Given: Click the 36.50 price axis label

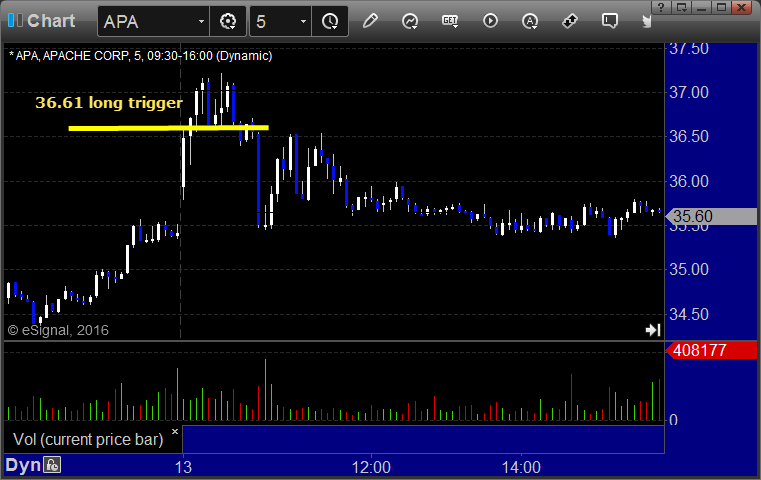Looking at the screenshot, I should (689, 136).
